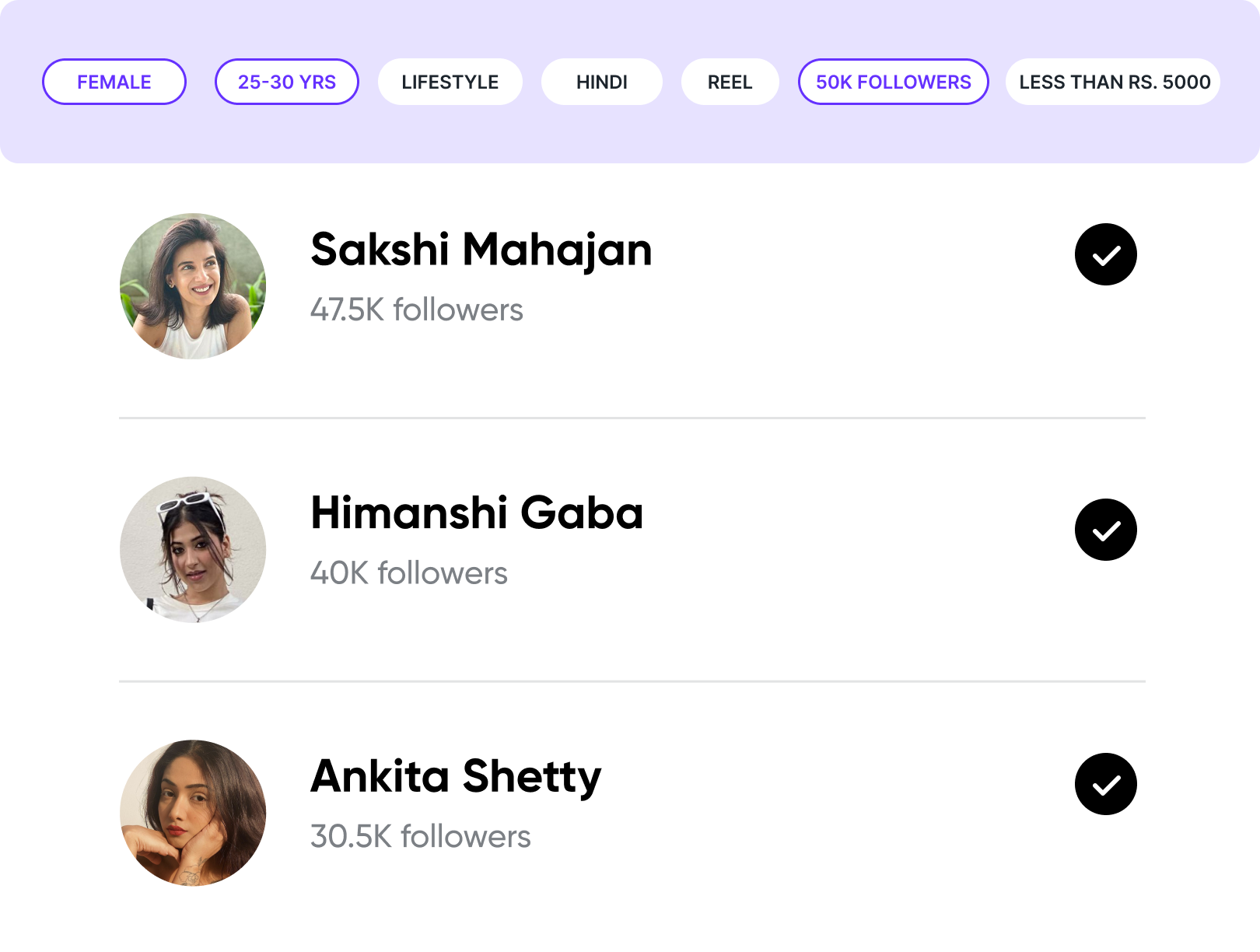Click the 30.5K followers count

pyautogui.click(x=420, y=837)
